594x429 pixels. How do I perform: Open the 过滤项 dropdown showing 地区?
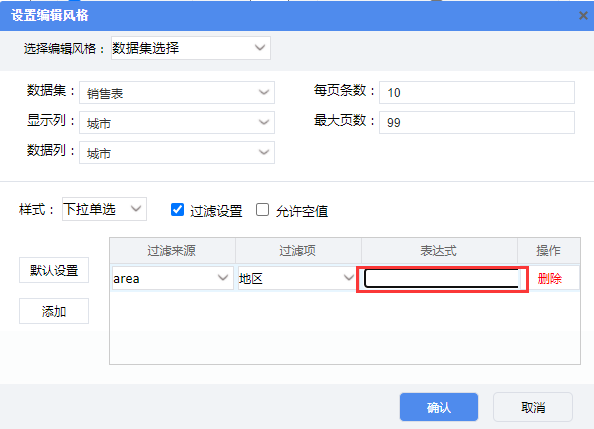click(297, 278)
